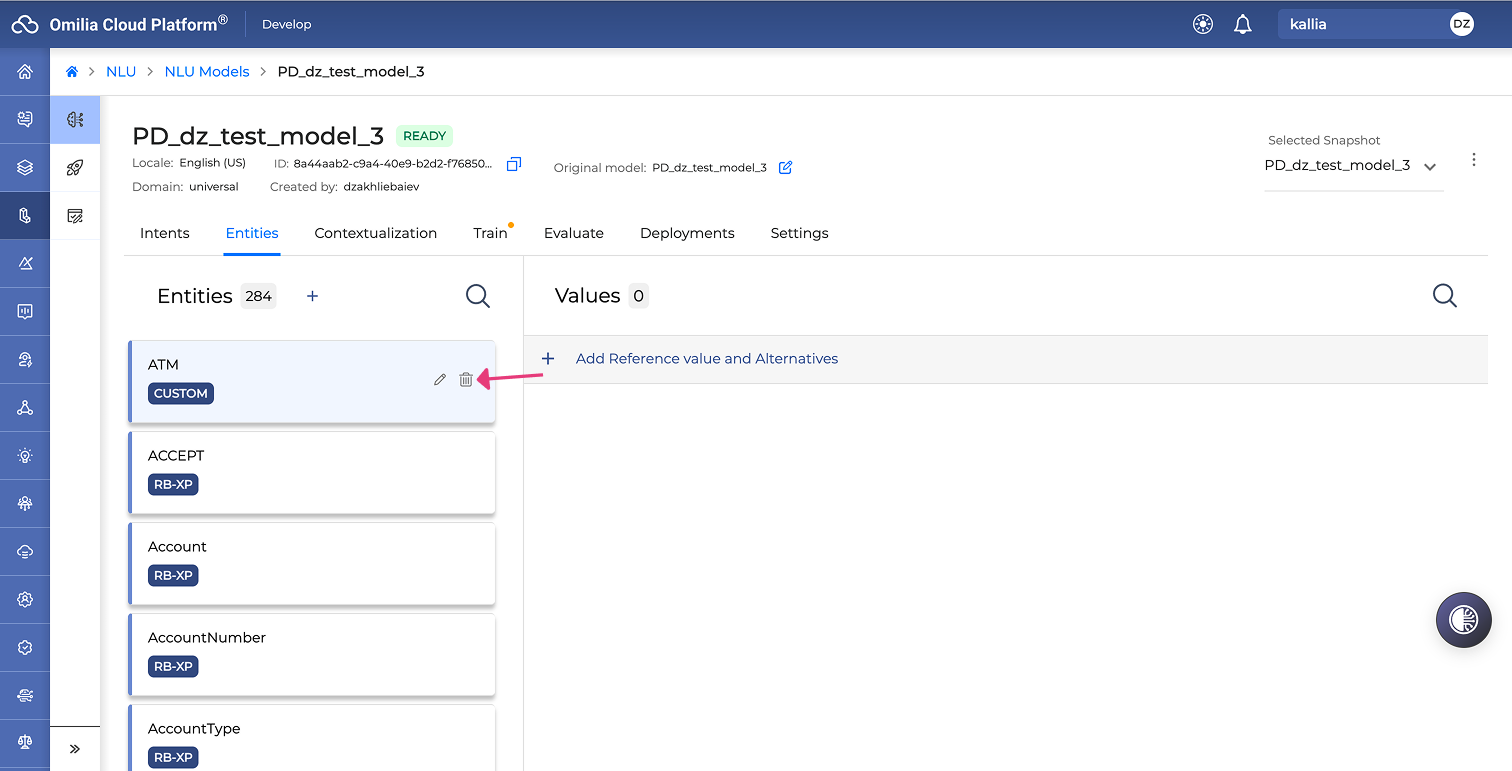Viewport: 1512px width, 771px height.
Task: Open the floating assistant chat button
Action: click(x=1463, y=620)
